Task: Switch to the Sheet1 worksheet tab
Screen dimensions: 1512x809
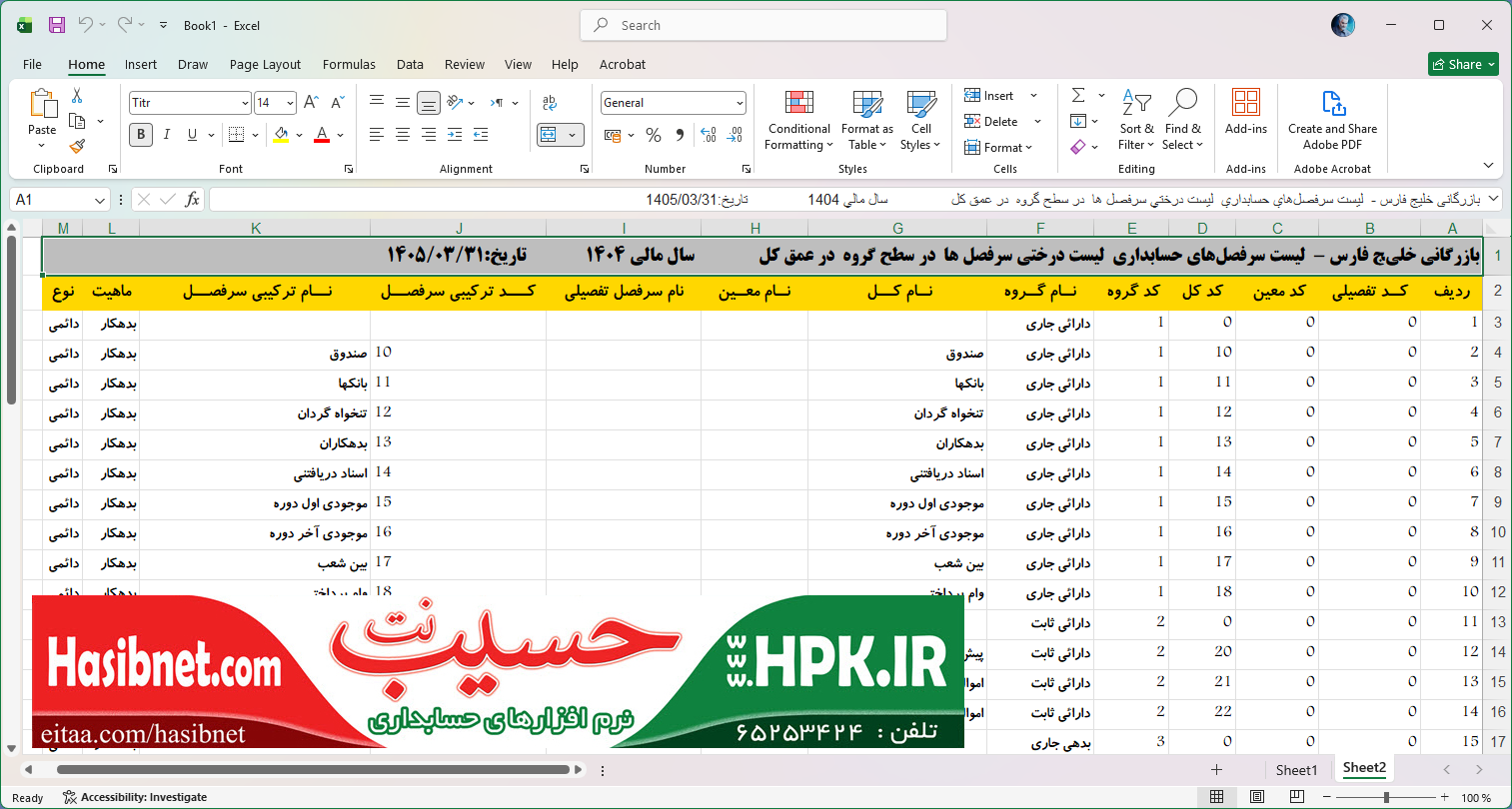Action: pos(1296,769)
